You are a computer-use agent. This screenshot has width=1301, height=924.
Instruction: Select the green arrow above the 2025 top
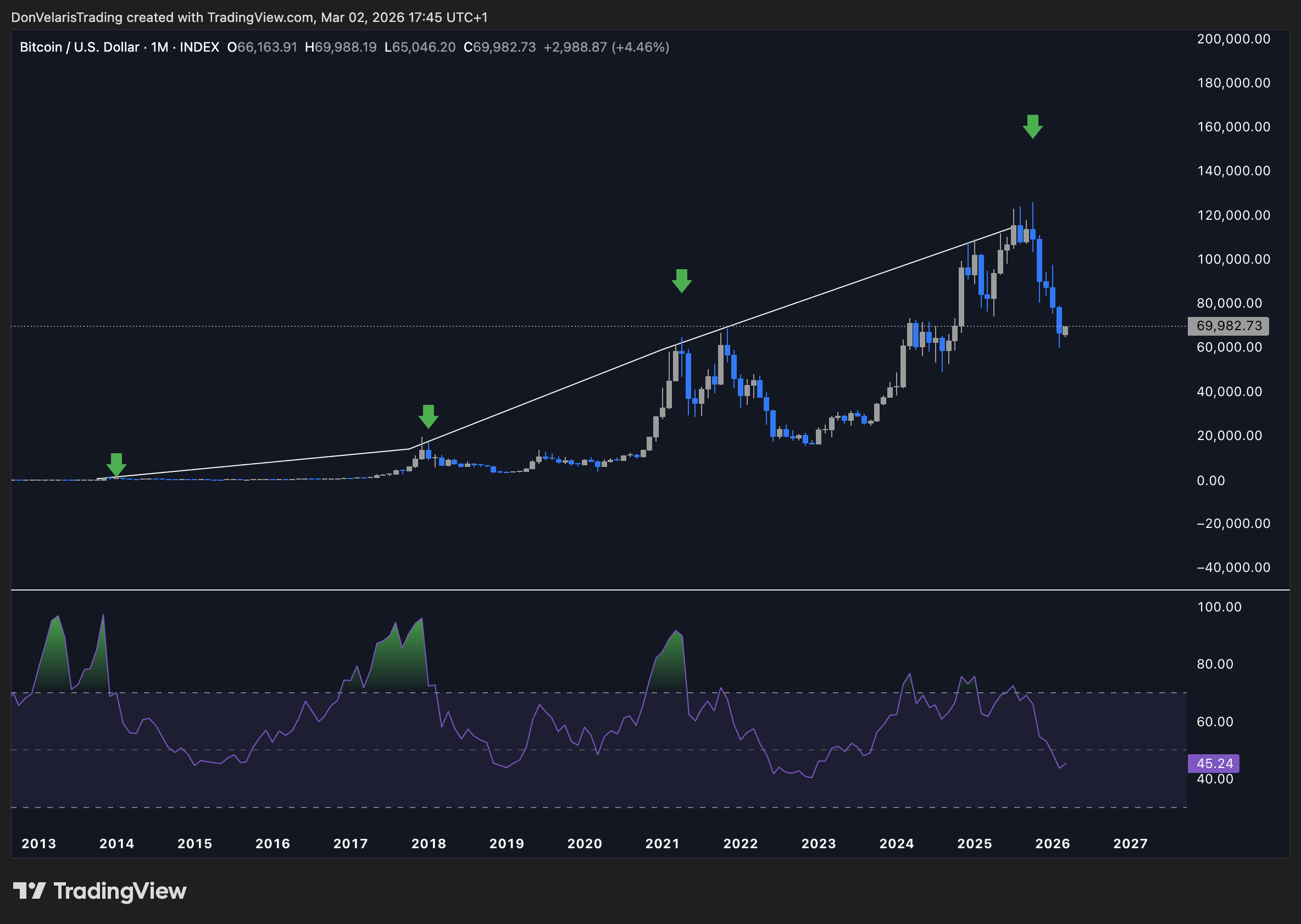(1032, 126)
